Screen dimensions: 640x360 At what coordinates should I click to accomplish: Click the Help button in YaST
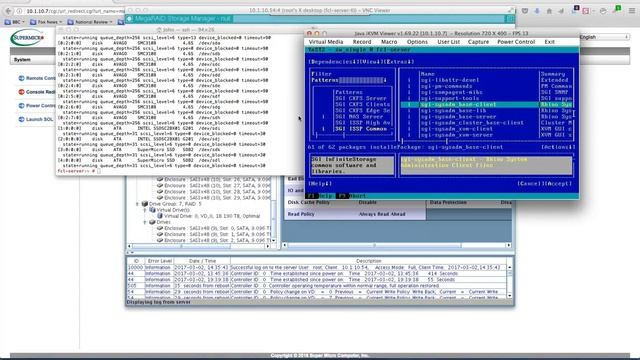pos(320,184)
